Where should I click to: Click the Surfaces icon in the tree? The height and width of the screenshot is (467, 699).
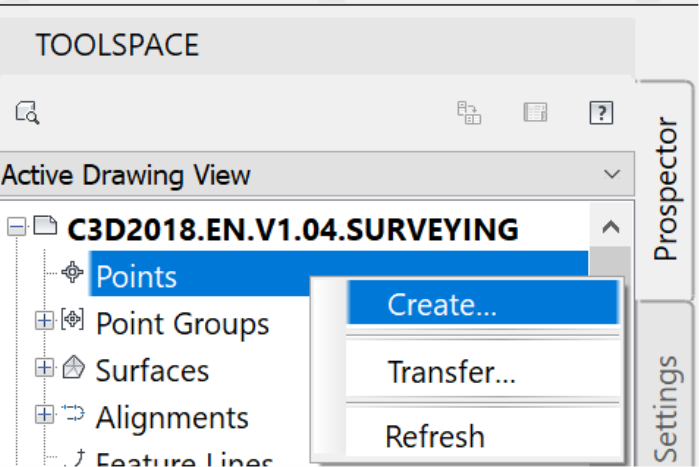(74, 368)
